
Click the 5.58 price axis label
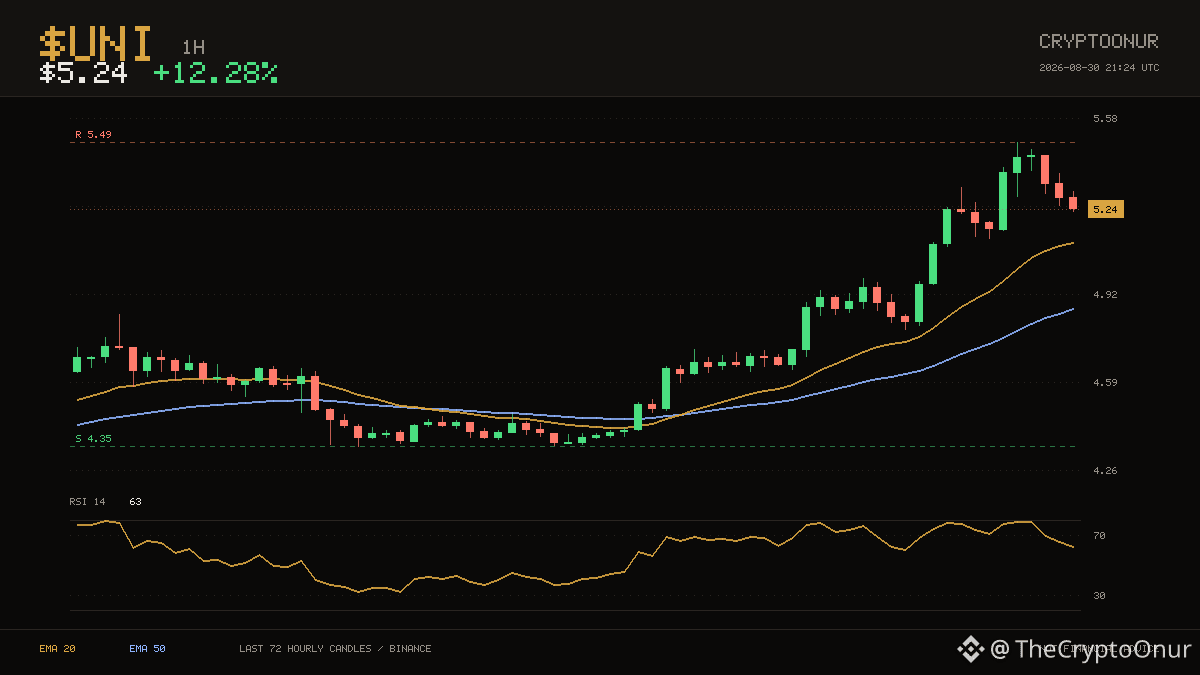point(1105,119)
